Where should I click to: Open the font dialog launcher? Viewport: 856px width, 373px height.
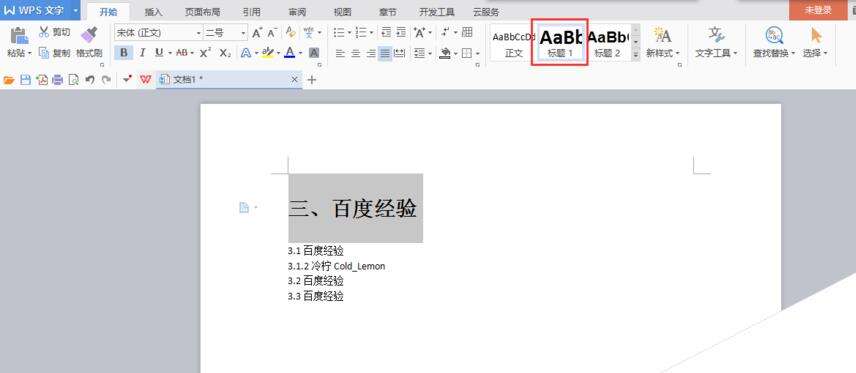pyautogui.click(x=319, y=64)
